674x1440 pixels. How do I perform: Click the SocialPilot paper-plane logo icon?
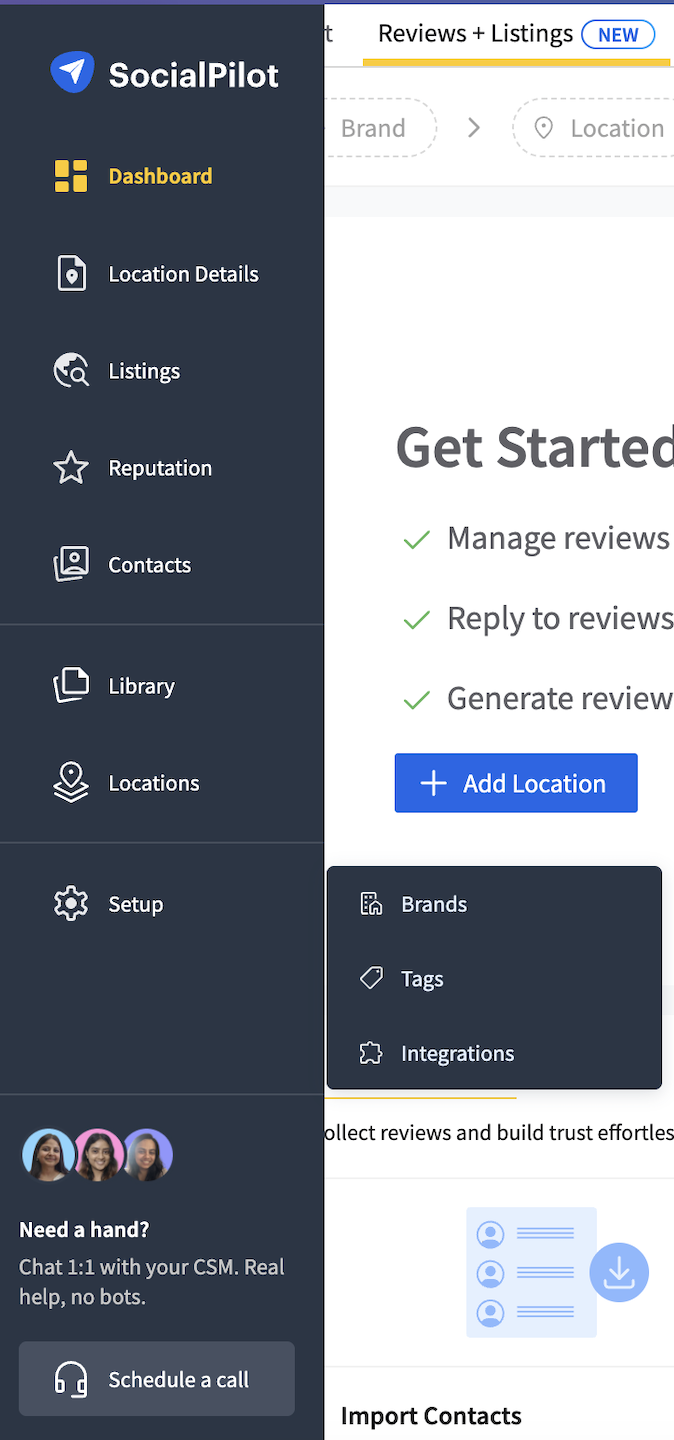pyautogui.click(x=72, y=73)
